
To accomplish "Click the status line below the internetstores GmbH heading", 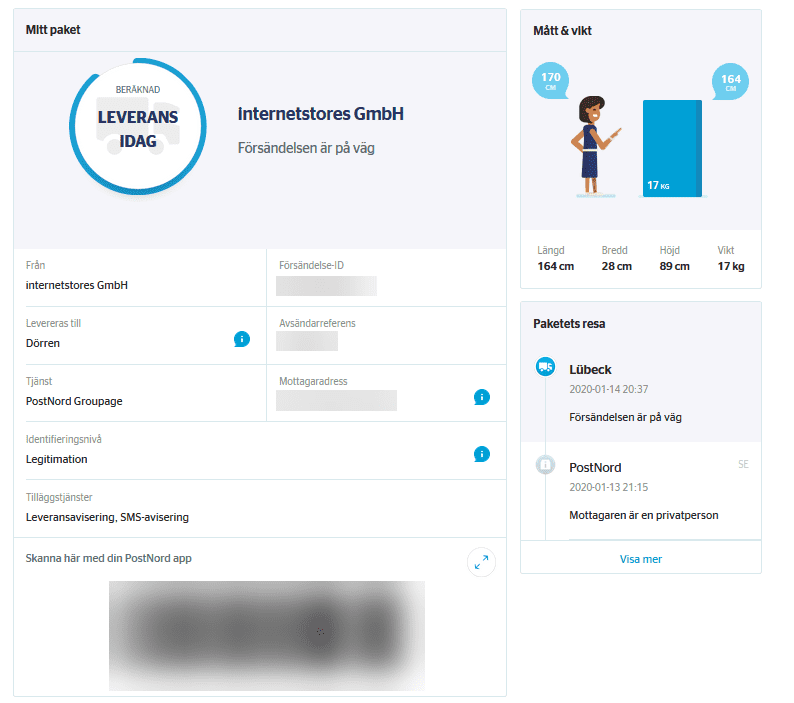I will tap(306, 148).
